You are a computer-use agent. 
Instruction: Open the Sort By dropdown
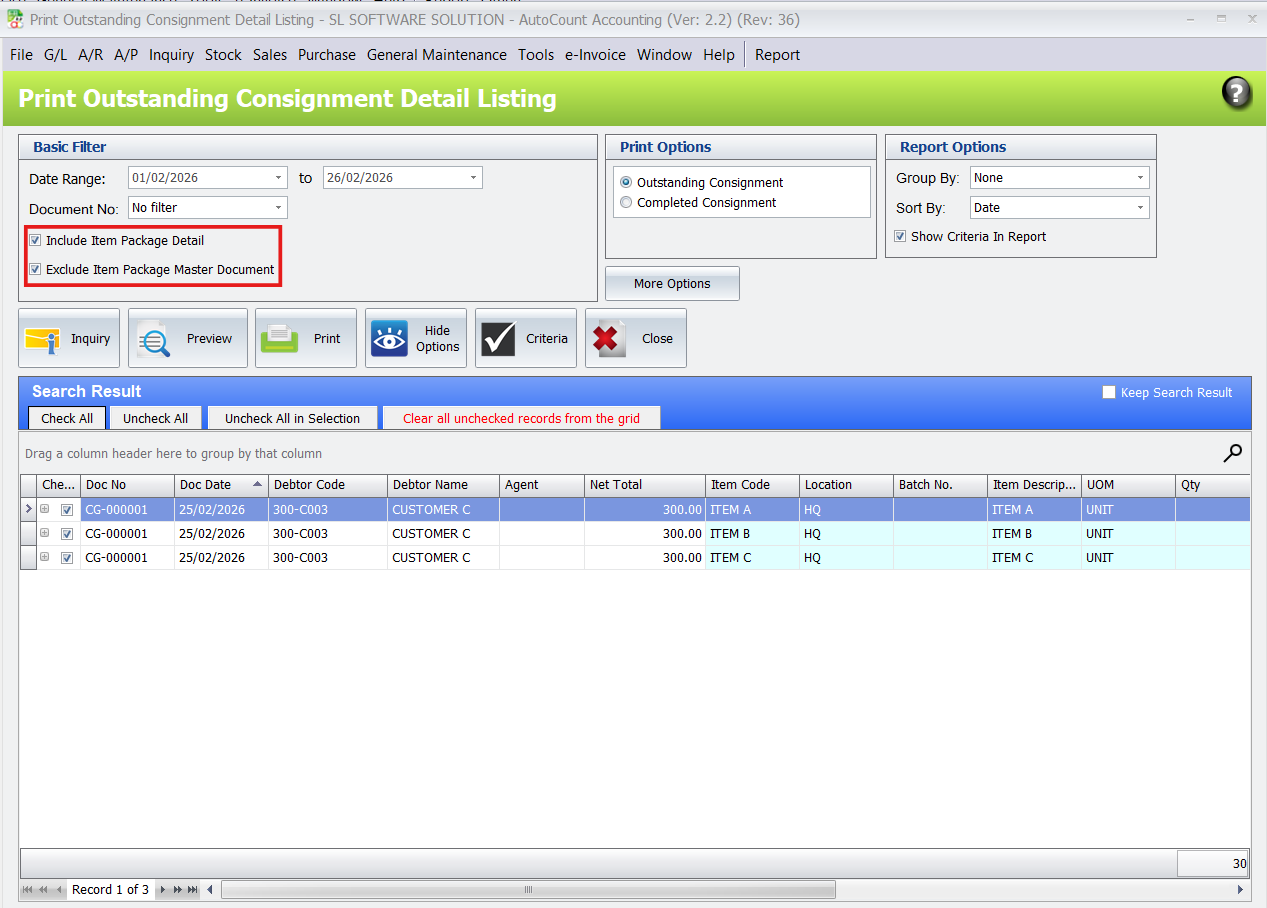click(1140, 207)
